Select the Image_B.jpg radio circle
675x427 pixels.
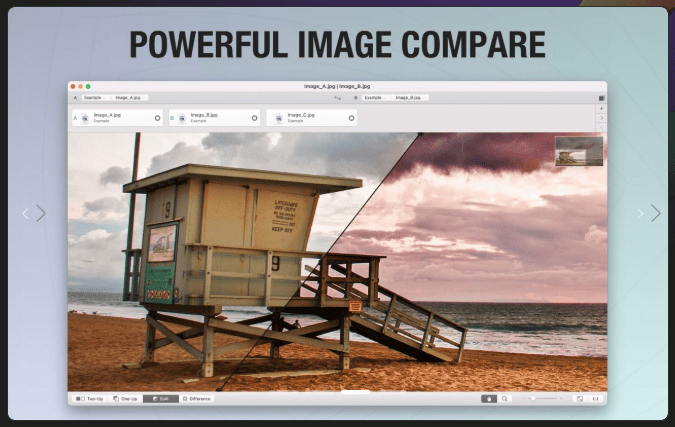(254, 118)
